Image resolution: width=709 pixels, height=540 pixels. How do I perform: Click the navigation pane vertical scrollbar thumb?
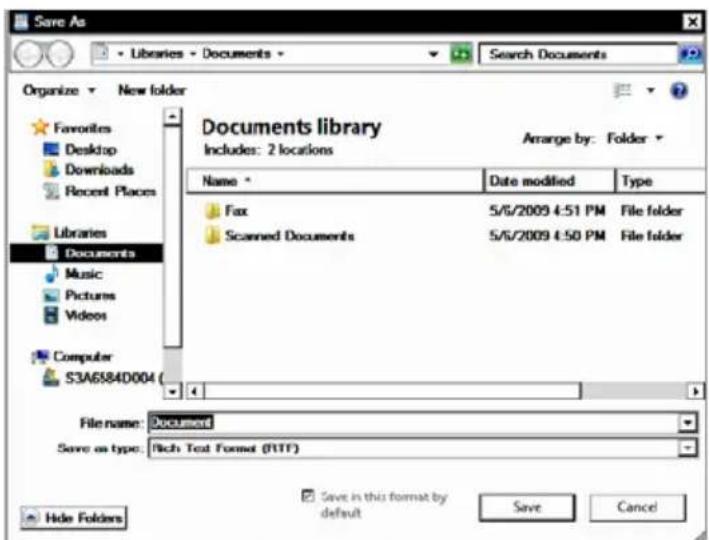172,236
